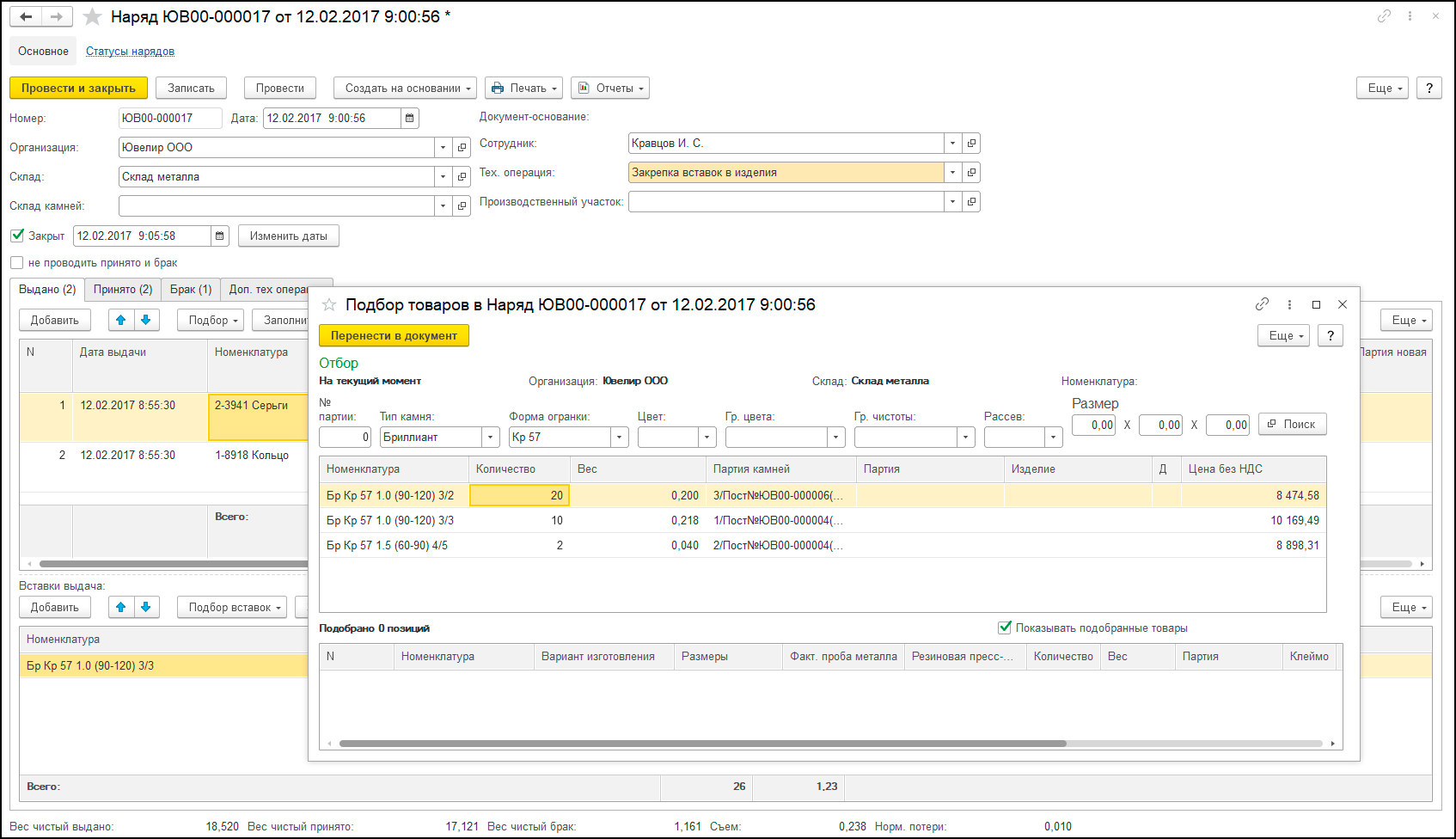The image size is (1456, 839).
Task: Click Перенести в документ button
Action: pyautogui.click(x=394, y=336)
